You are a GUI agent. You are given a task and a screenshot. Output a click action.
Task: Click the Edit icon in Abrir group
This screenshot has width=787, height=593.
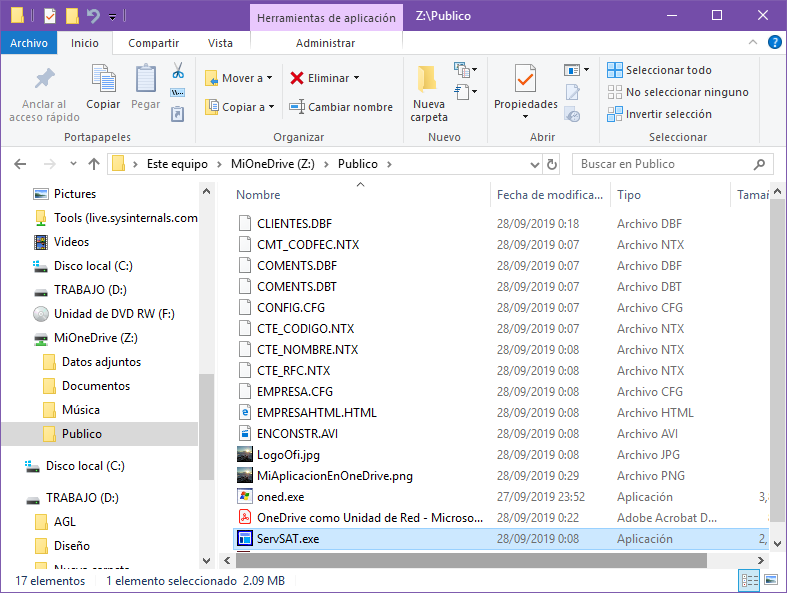[x=573, y=92]
